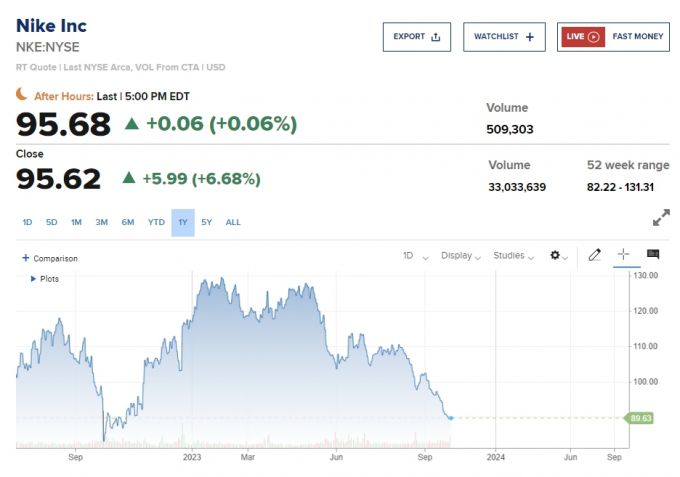Open the chart comment bubble icon

[x=653, y=255]
